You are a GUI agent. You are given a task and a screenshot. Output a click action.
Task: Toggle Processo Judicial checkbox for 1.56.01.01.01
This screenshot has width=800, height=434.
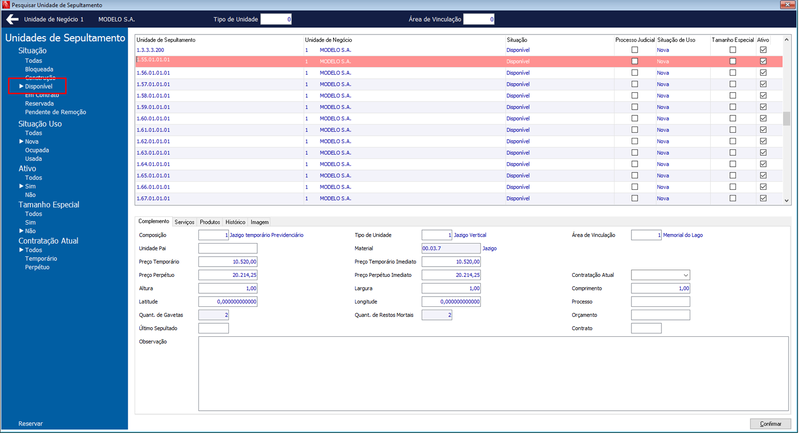(x=634, y=73)
